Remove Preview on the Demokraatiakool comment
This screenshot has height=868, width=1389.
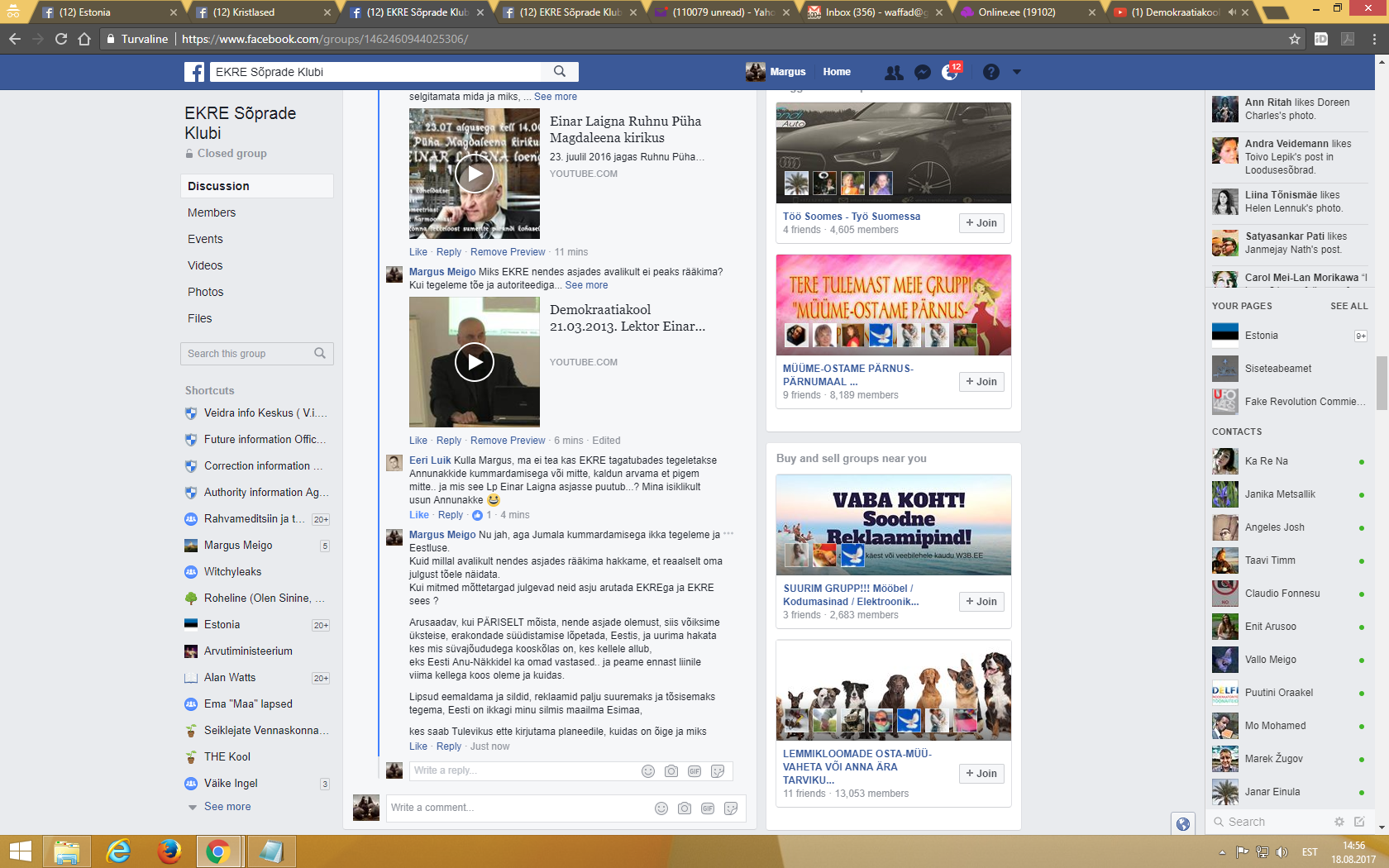click(x=508, y=441)
